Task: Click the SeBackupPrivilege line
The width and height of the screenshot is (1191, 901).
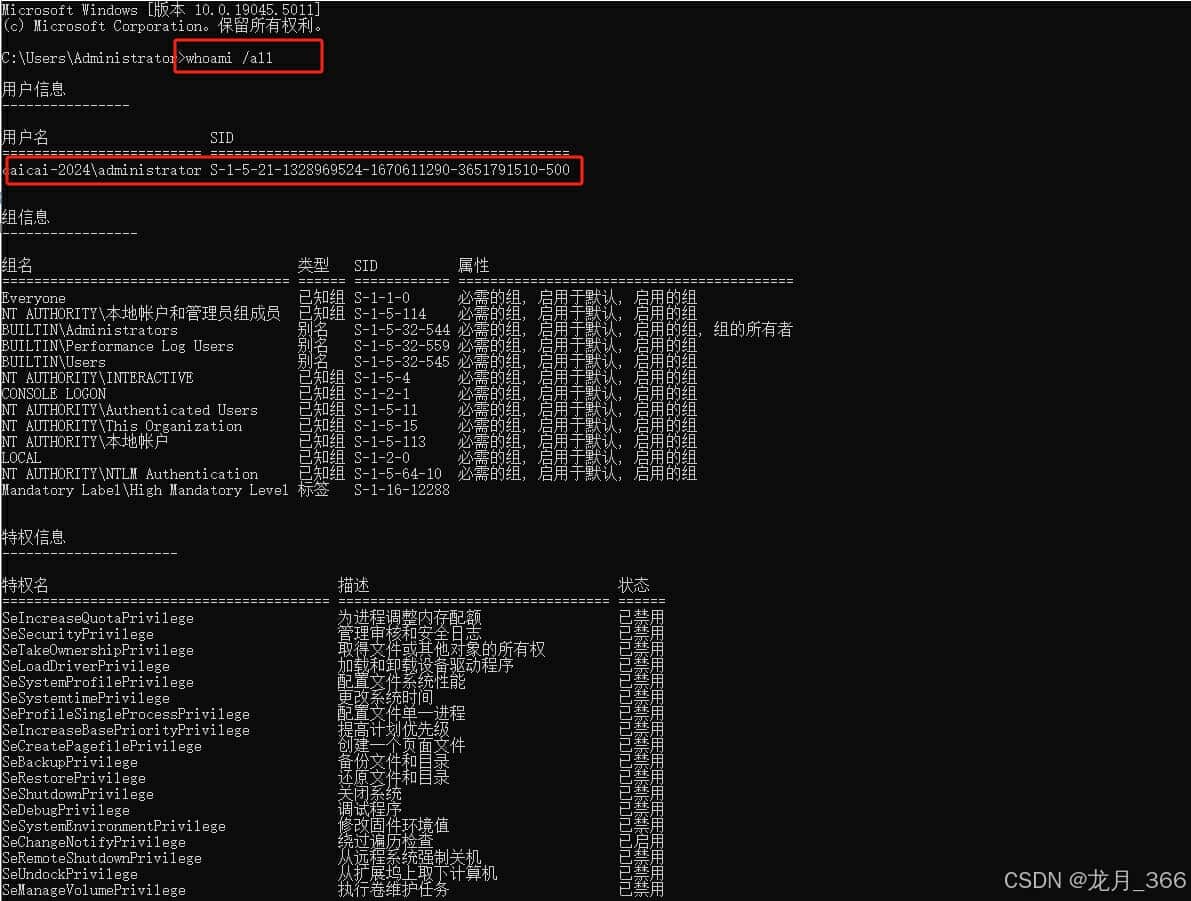Action: coord(333,762)
